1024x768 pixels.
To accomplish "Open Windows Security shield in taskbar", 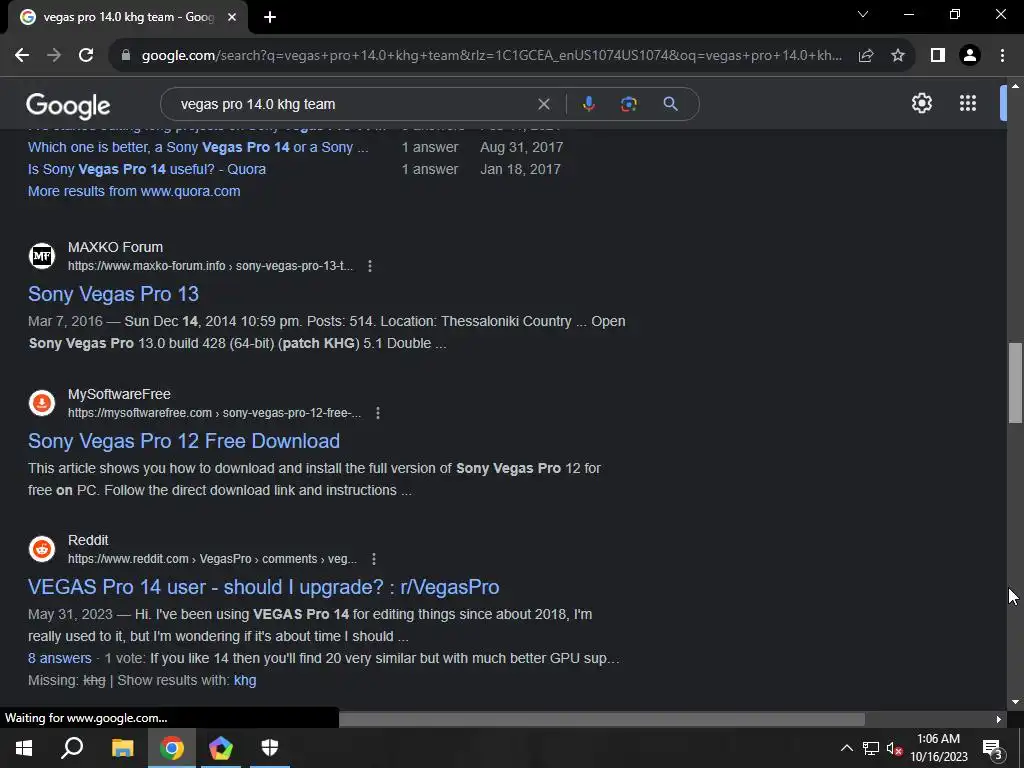I will click(270, 748).
